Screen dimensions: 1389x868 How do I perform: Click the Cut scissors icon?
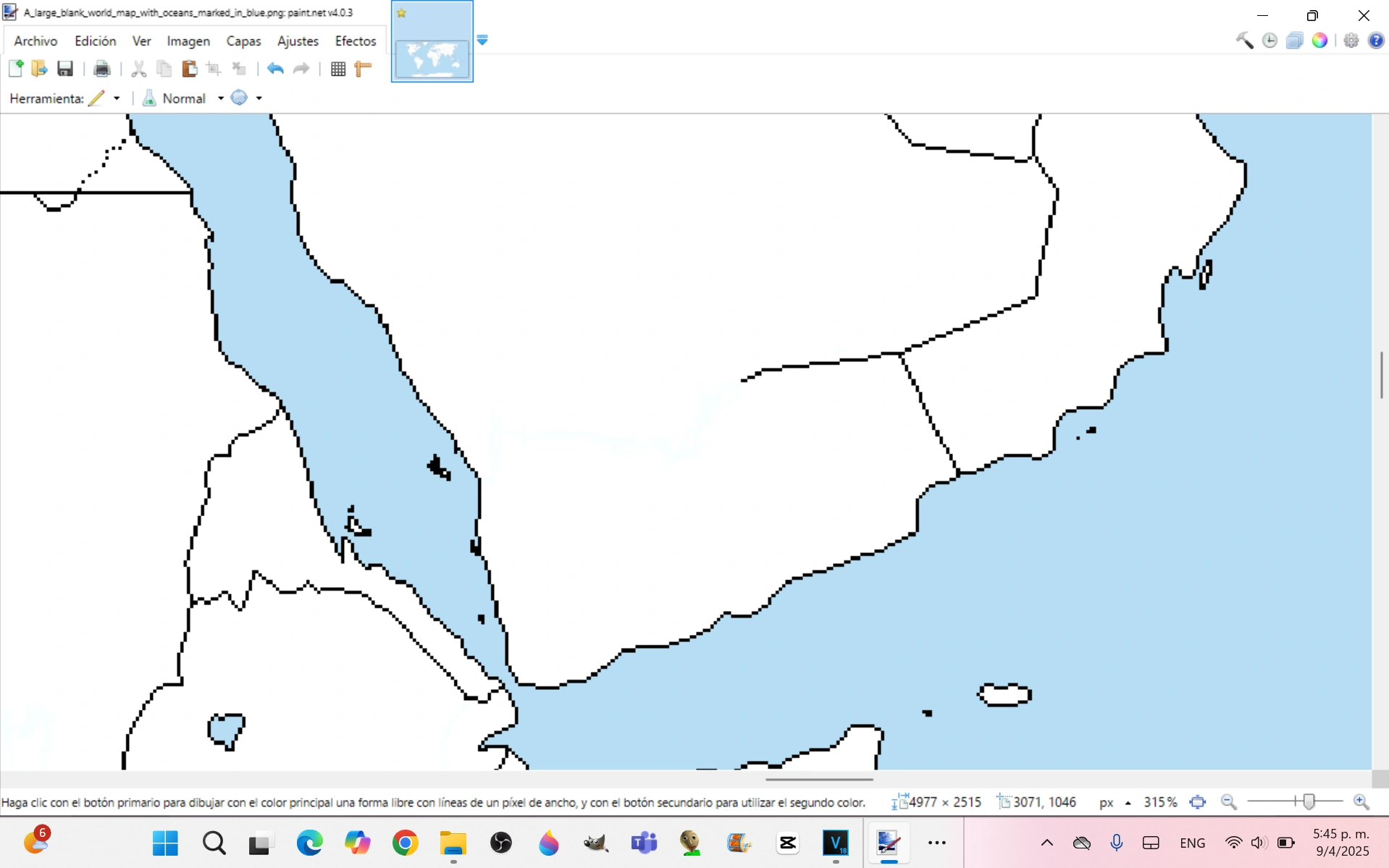(x=139, y=69)
